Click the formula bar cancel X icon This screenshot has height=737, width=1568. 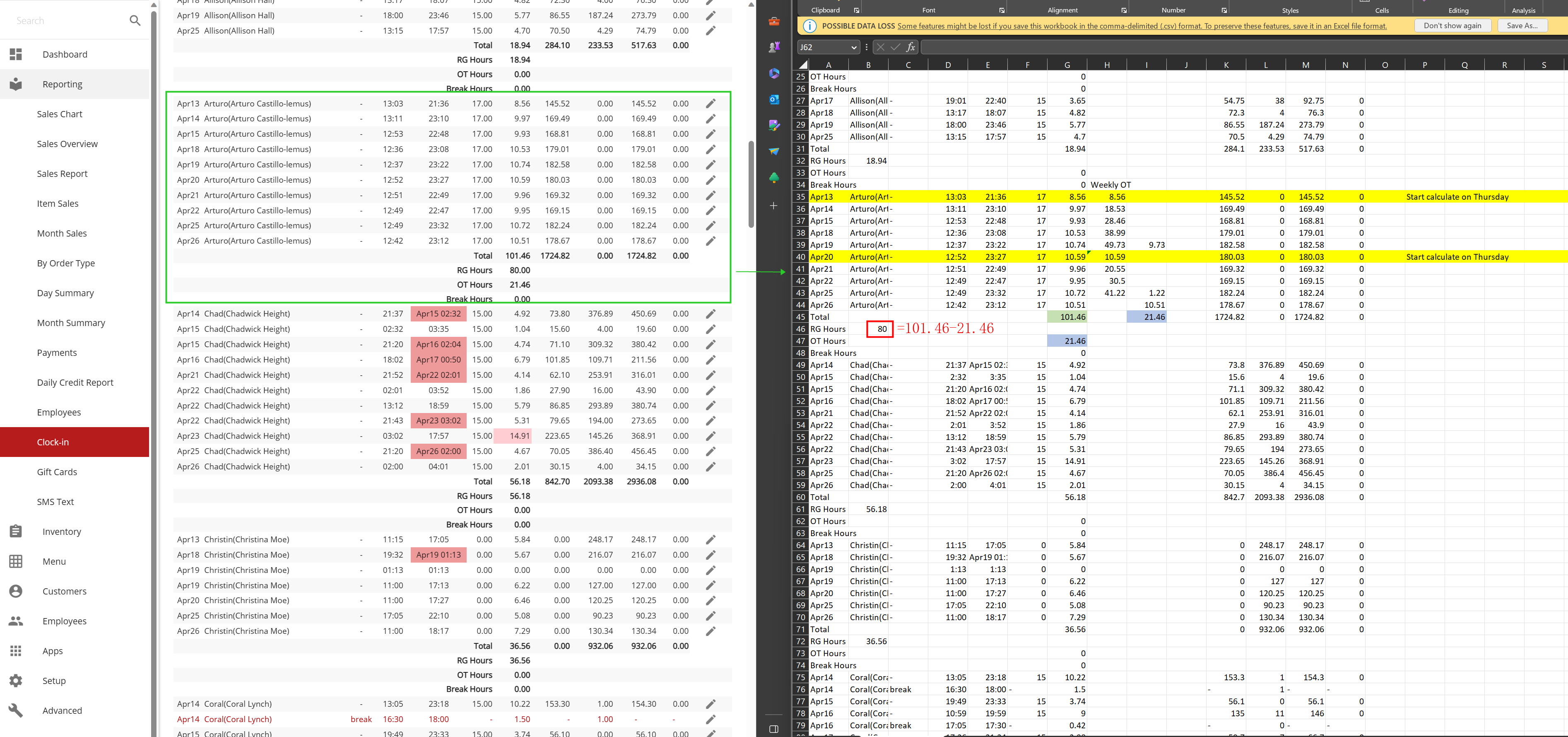coord(880,47)
